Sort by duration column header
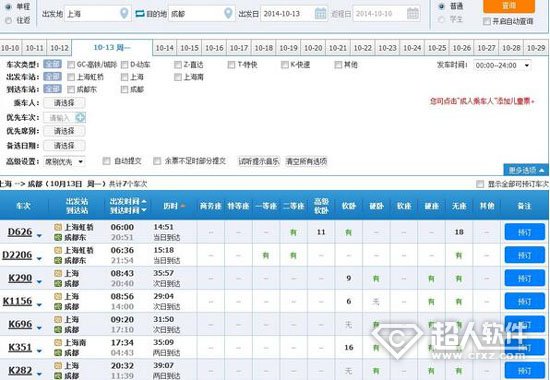This screenshot has height=380, width=550. [174, 206]
